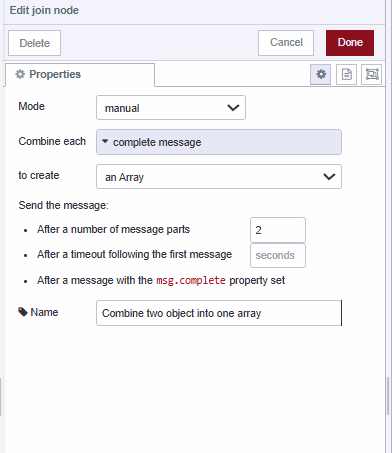This screenshot has height=453, width=392.
Task: Click the 'Mode' label
Action: (31, 106)
